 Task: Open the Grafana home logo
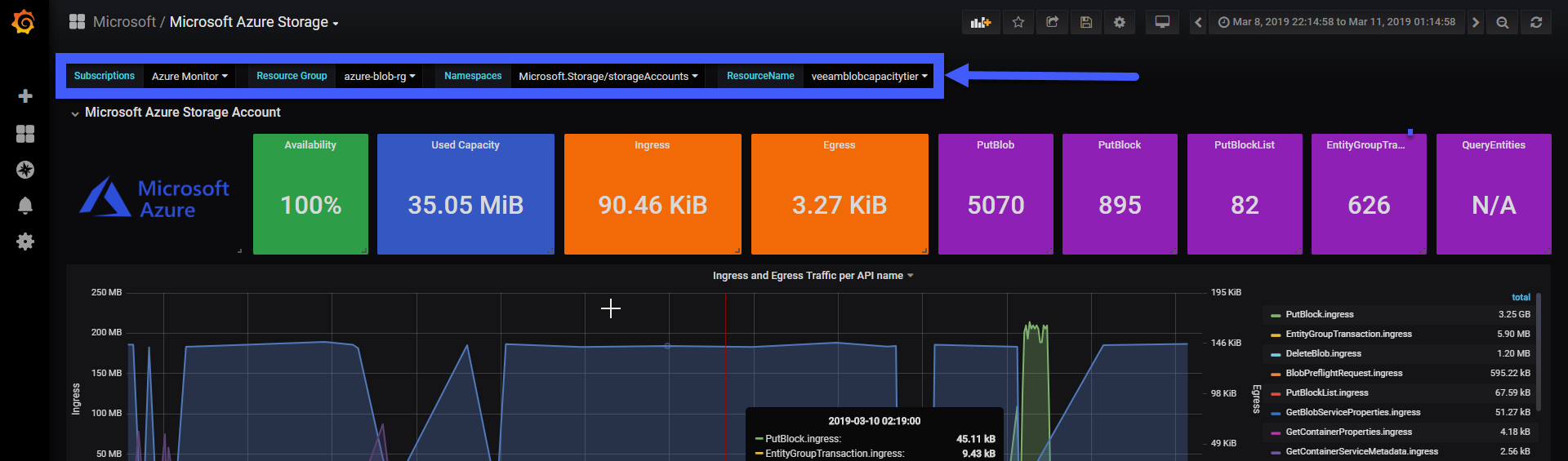tap(24, 22)
